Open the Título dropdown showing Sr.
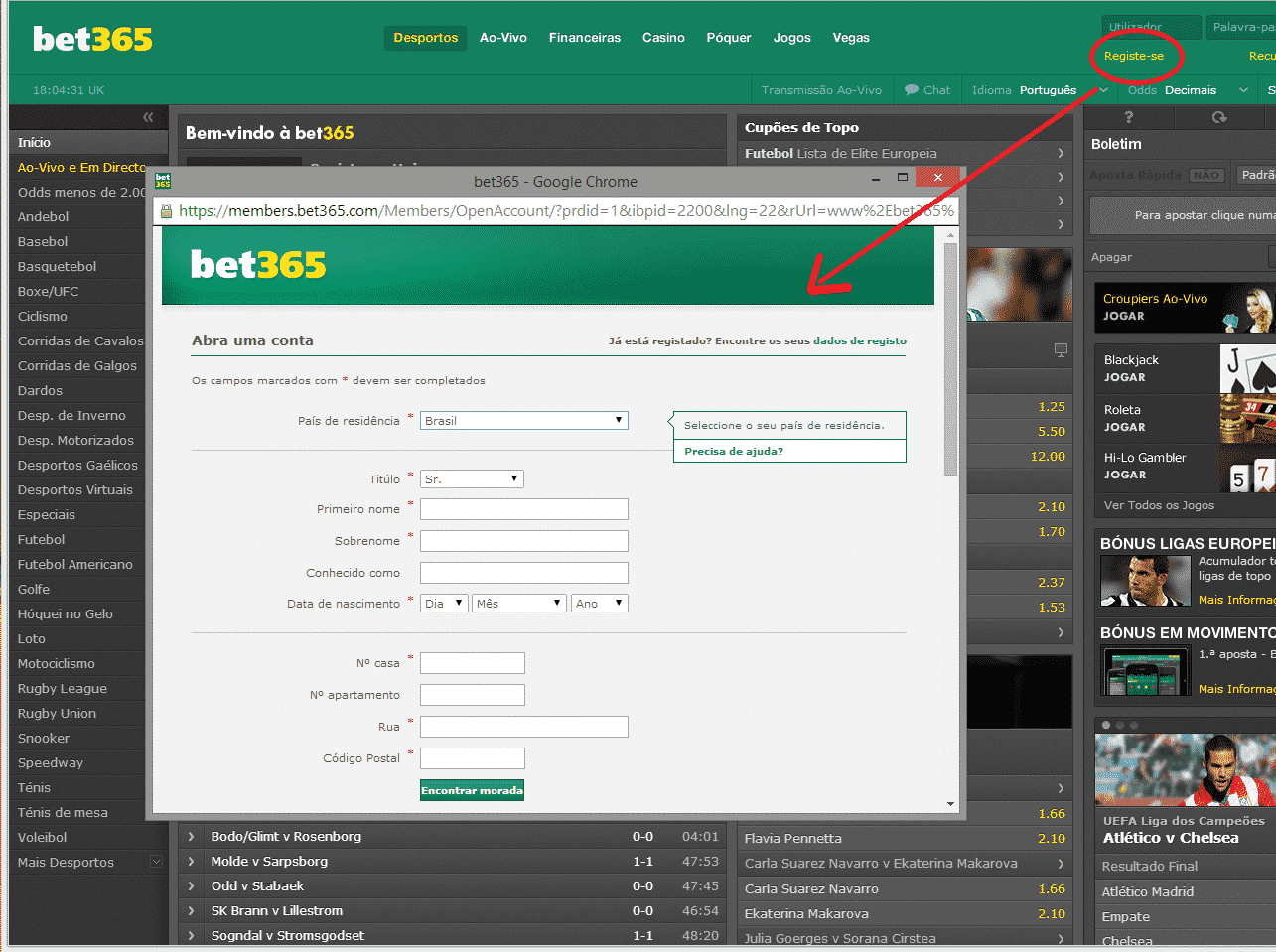 coord(472,479)
